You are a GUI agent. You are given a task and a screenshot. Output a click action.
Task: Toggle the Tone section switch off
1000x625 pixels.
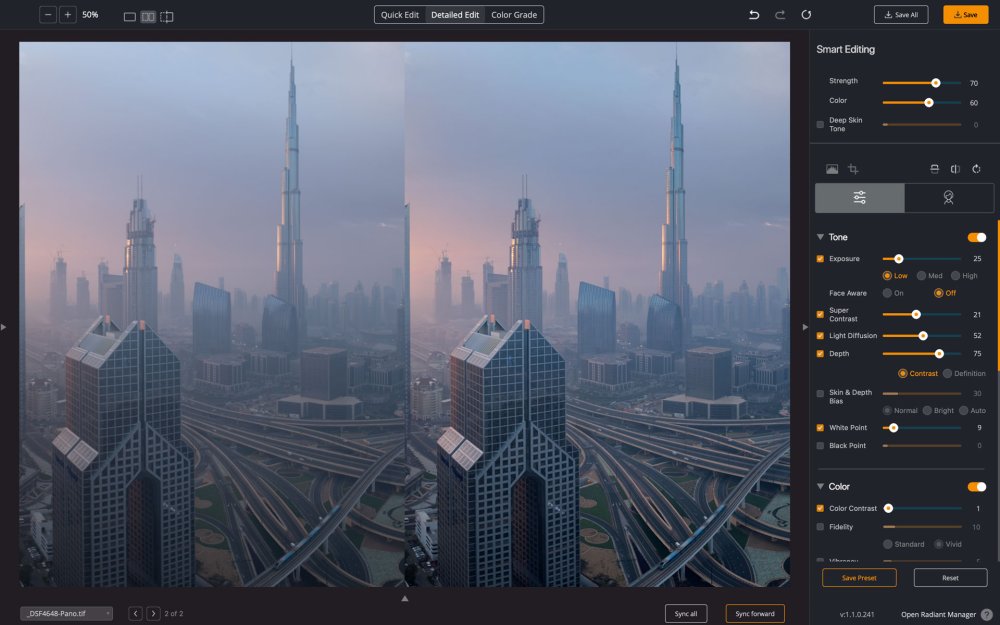pos(976,237)
